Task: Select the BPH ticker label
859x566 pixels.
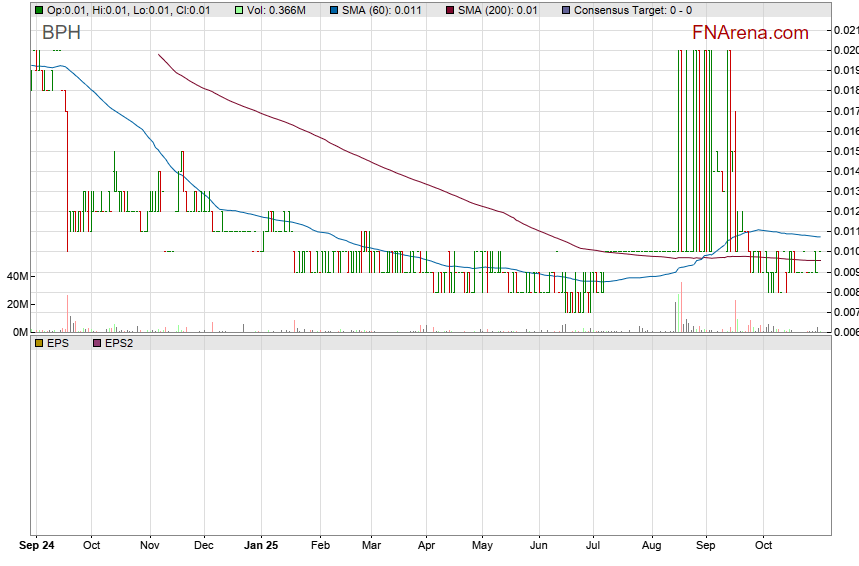Action: [61, 34]
